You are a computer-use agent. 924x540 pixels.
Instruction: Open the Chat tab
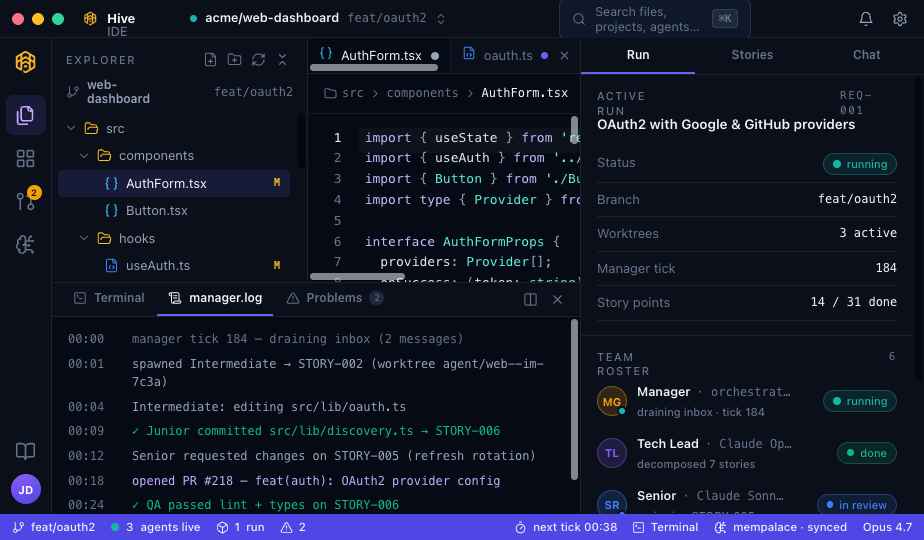point(866,55)
